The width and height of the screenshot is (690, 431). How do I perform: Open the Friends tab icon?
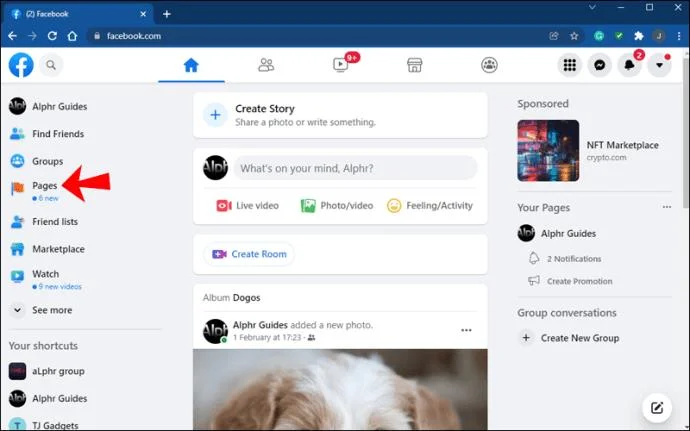coord(266,65)
